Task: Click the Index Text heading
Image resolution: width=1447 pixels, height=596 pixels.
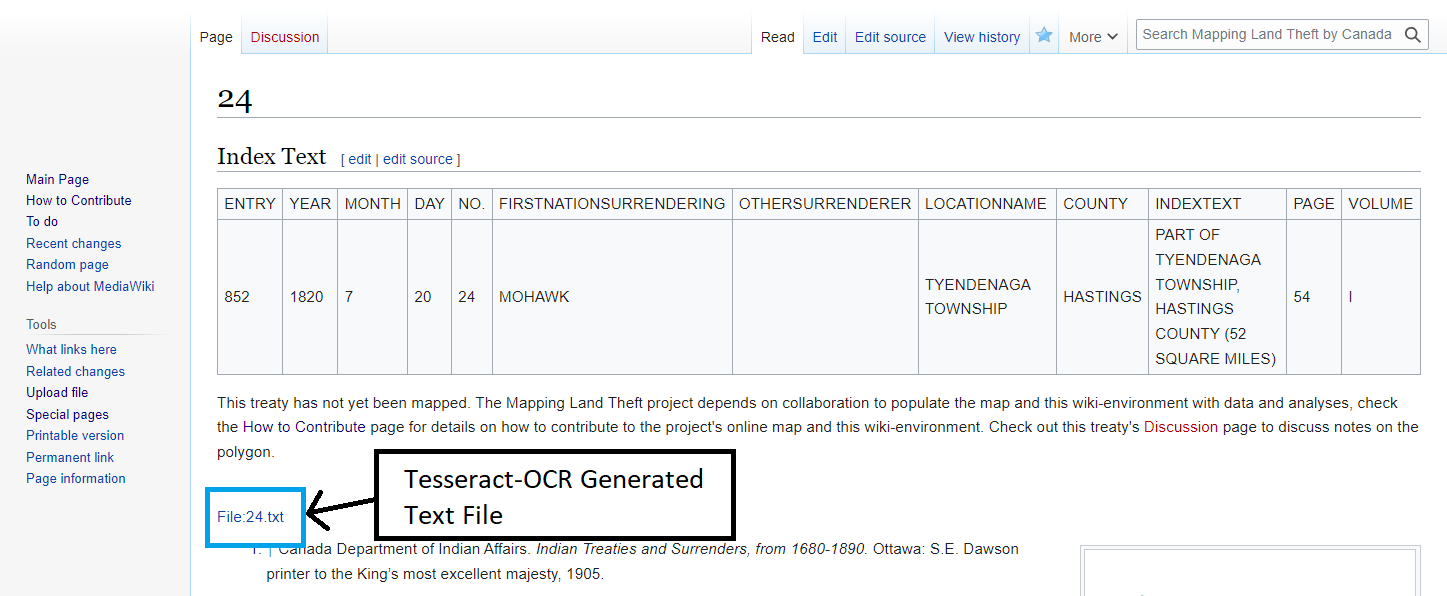Action: (x=271, y=157)
